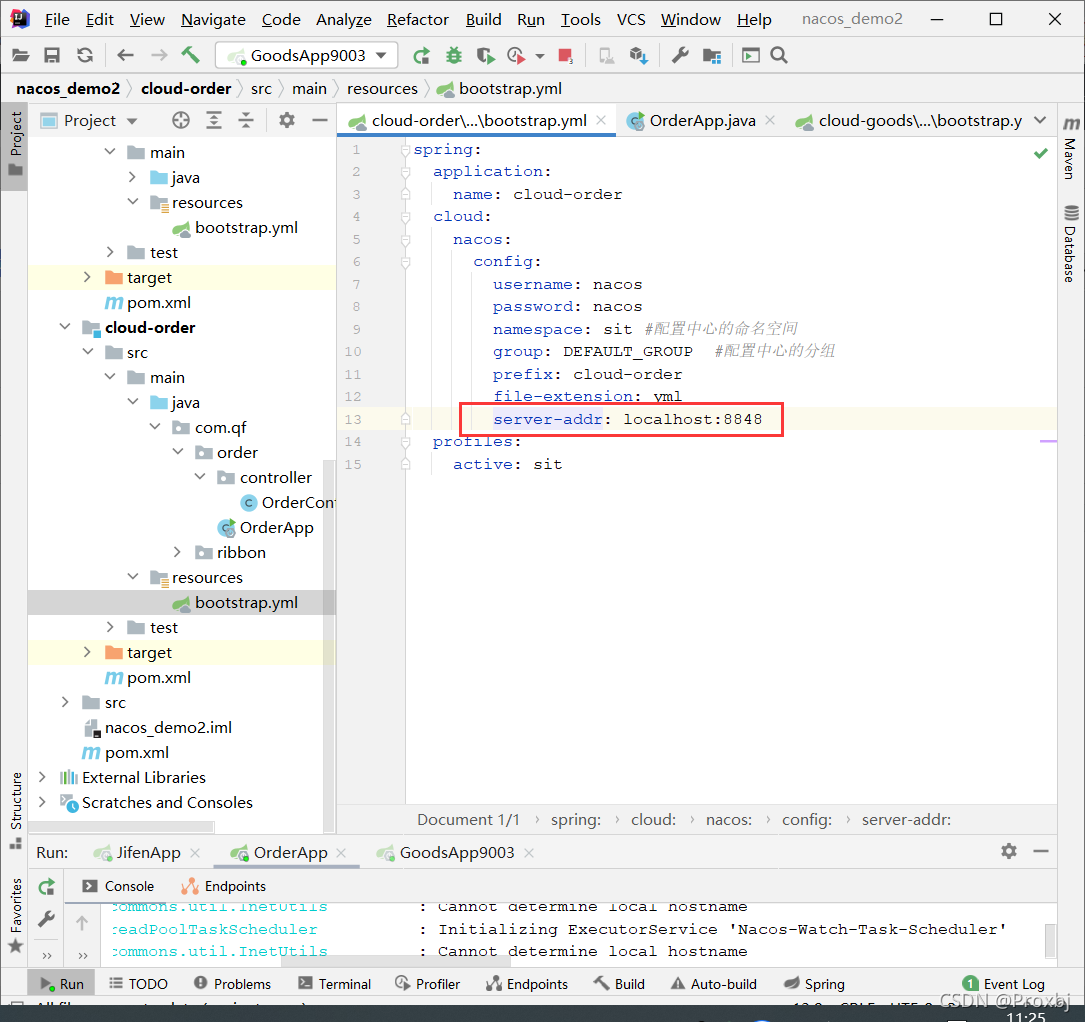Collapse the com.qf package node

pos(156,427)
